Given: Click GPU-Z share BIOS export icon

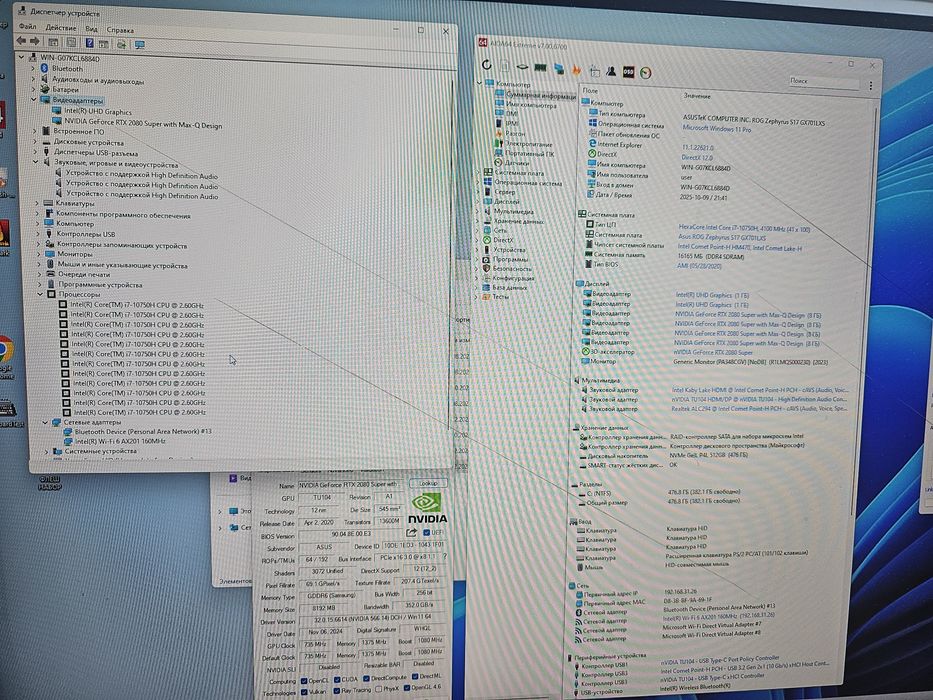Looking at the screenshot, I should click(x=411, y=533).
